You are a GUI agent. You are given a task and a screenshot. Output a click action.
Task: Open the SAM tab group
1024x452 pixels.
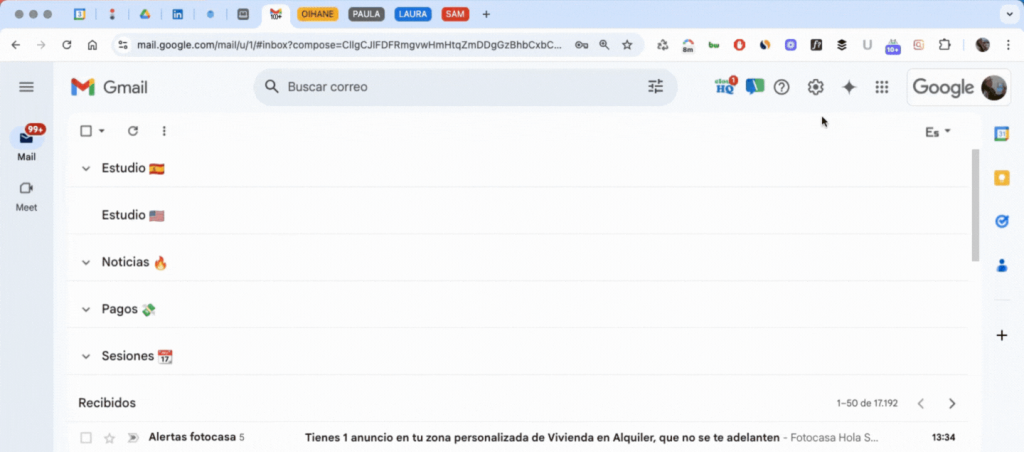click(455, 14)
